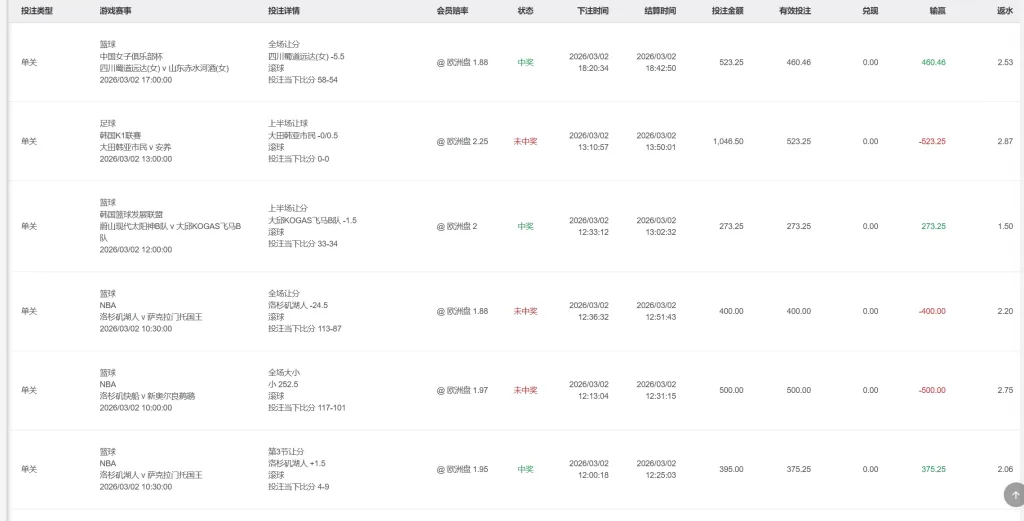Click the 有效投注 column header
This screenshot has height=521, width=1024.
[x=795, y=11]
